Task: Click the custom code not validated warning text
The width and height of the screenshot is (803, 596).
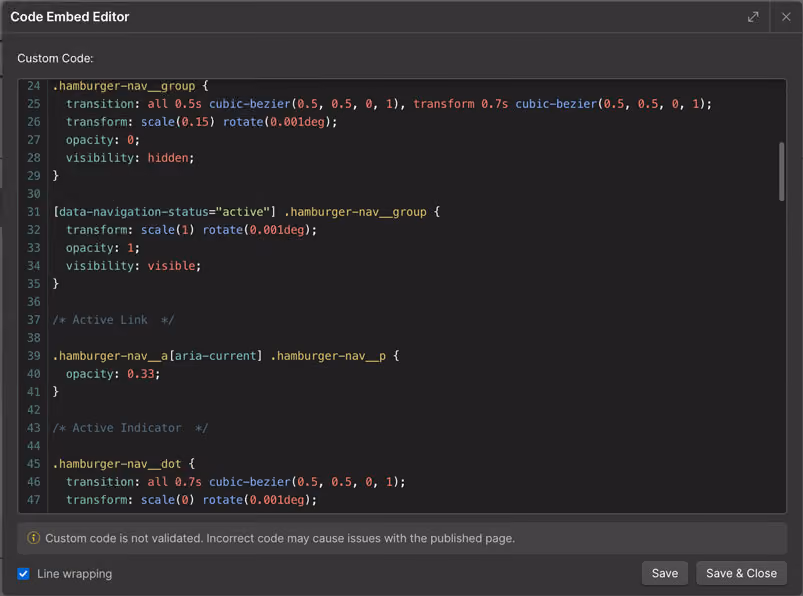Action: click(280, 538)
